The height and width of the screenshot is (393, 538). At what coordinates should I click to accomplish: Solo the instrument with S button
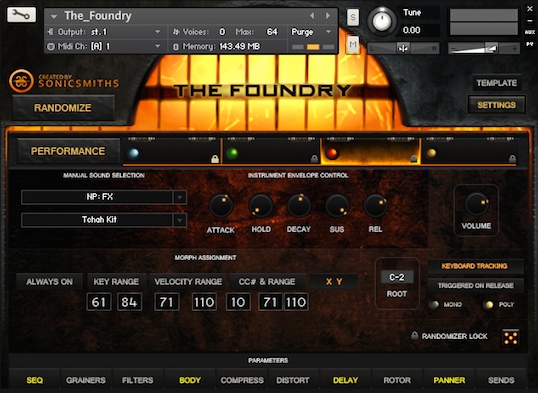(x=353, y=17)
